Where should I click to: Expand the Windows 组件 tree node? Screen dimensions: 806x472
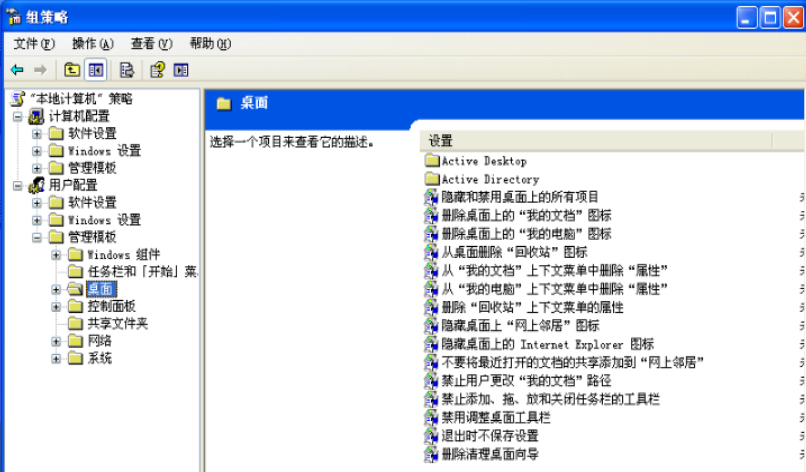coord(57,255)
